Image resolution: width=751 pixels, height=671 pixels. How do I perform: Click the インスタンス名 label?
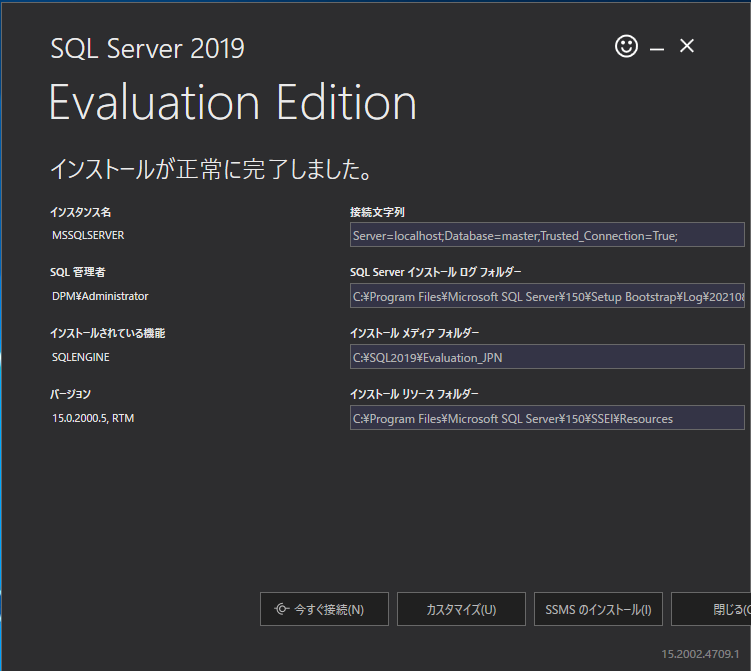pos(80,212)
